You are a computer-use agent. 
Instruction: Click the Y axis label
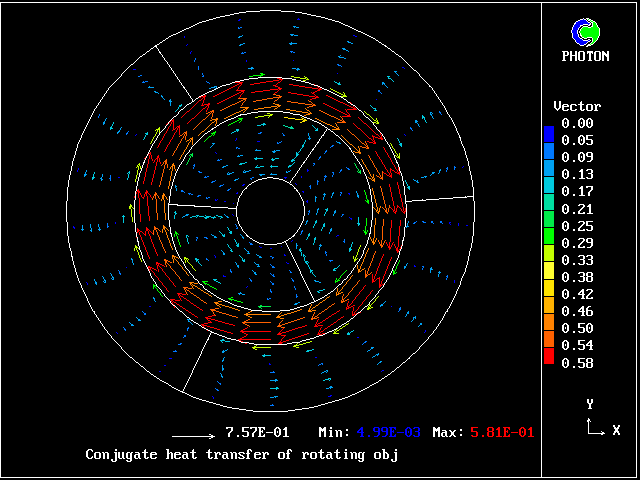pos(590,404)
